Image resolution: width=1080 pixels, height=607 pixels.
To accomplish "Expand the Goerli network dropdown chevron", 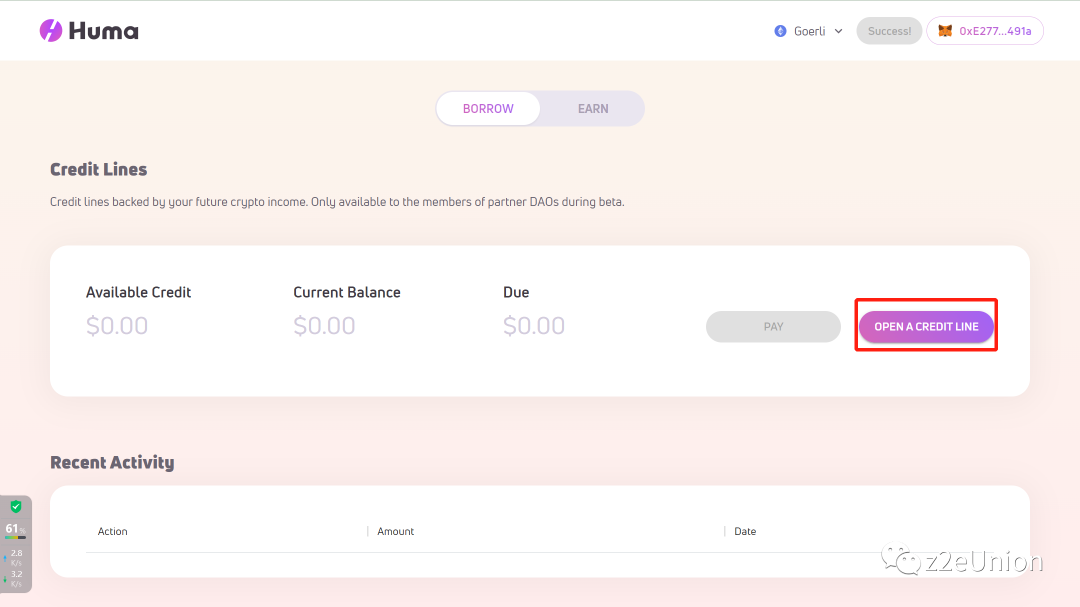I will point(838,31).
